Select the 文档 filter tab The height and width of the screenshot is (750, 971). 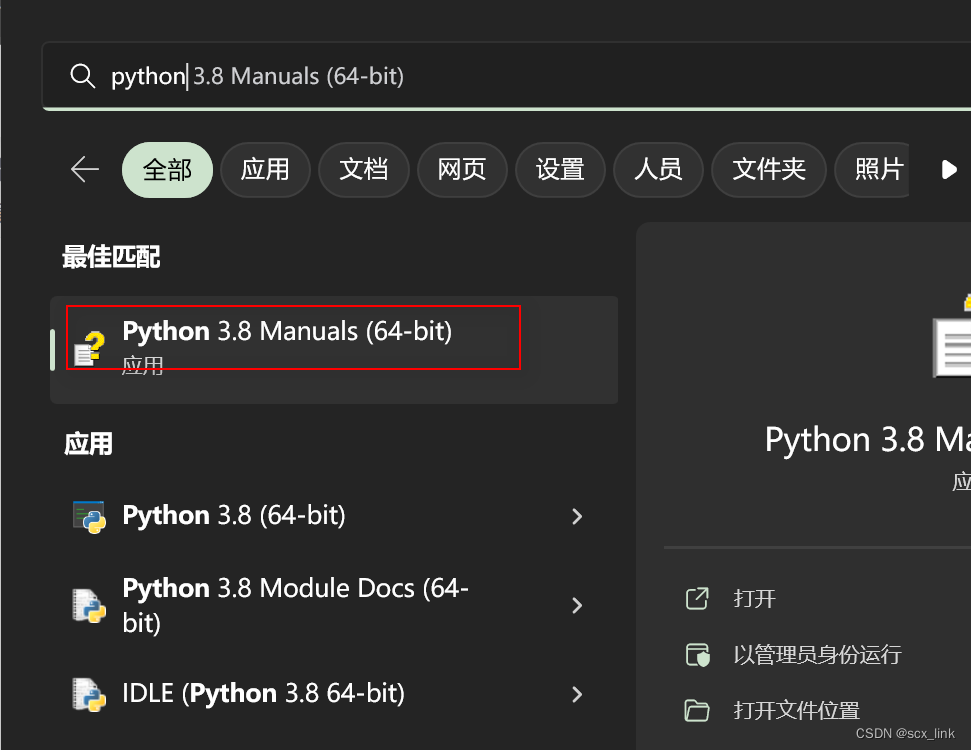pos(364,170)
